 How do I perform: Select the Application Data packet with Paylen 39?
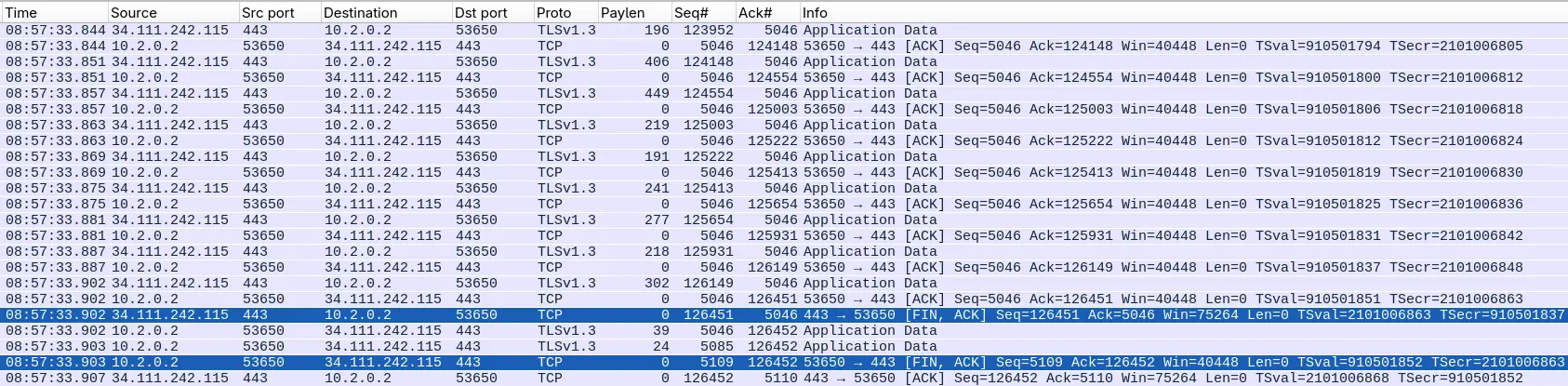(x=784, y=330)
